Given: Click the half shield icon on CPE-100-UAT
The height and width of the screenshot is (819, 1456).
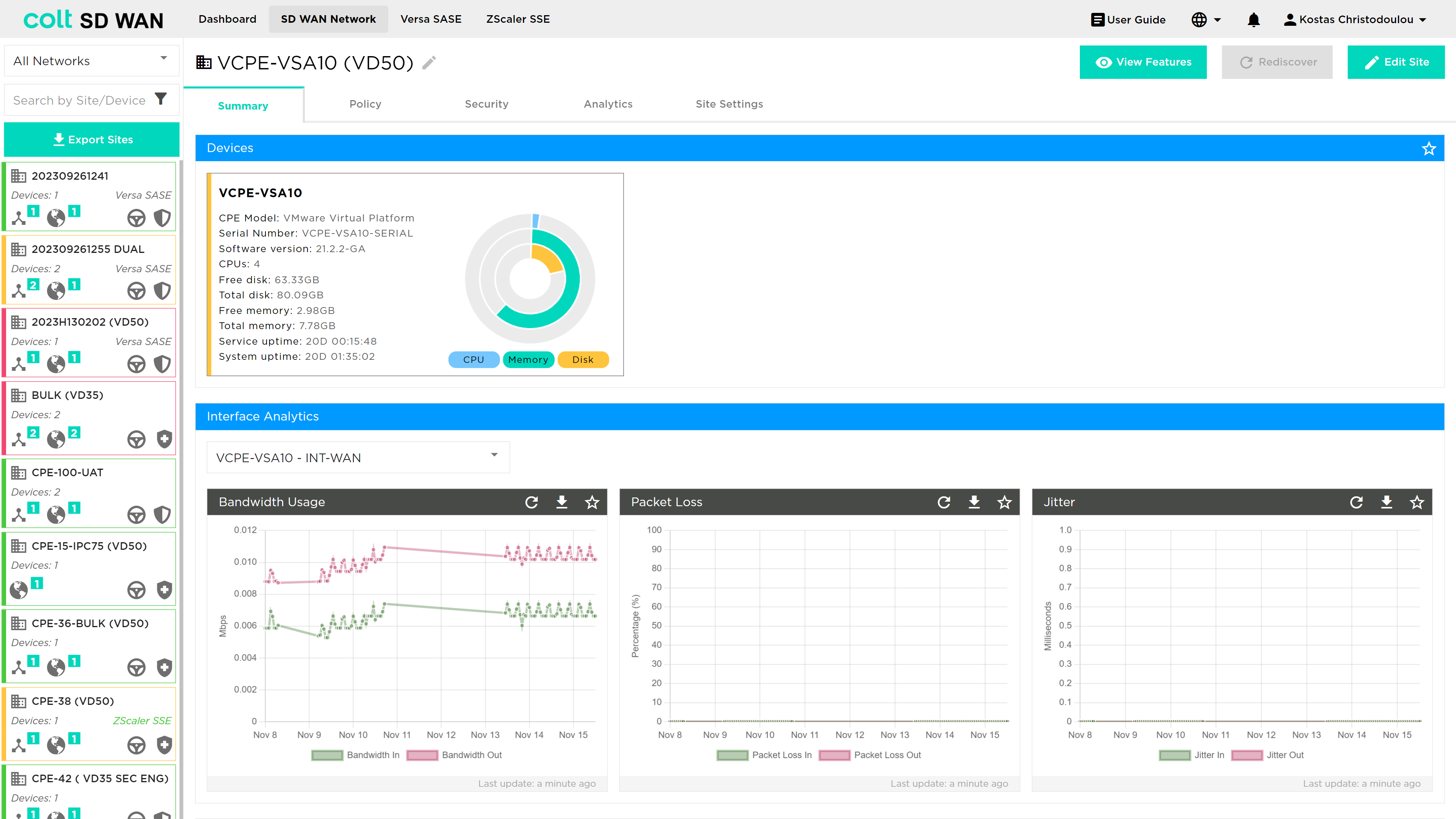Looking at the screenshot, I should [x=162, y=515].
